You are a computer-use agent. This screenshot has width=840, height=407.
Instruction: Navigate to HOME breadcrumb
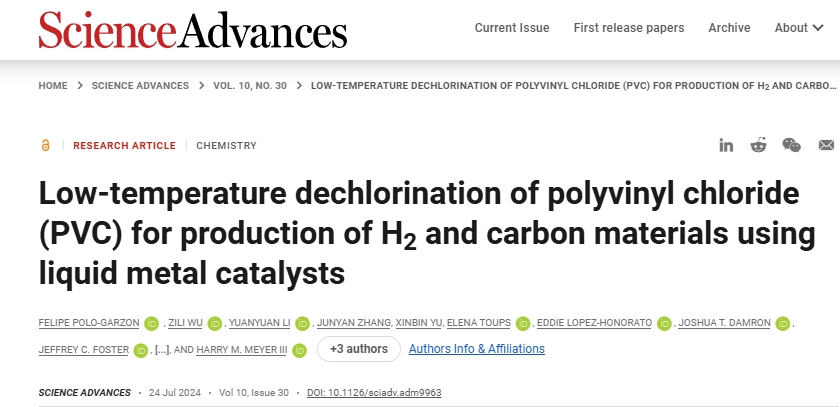click(53, 86)
